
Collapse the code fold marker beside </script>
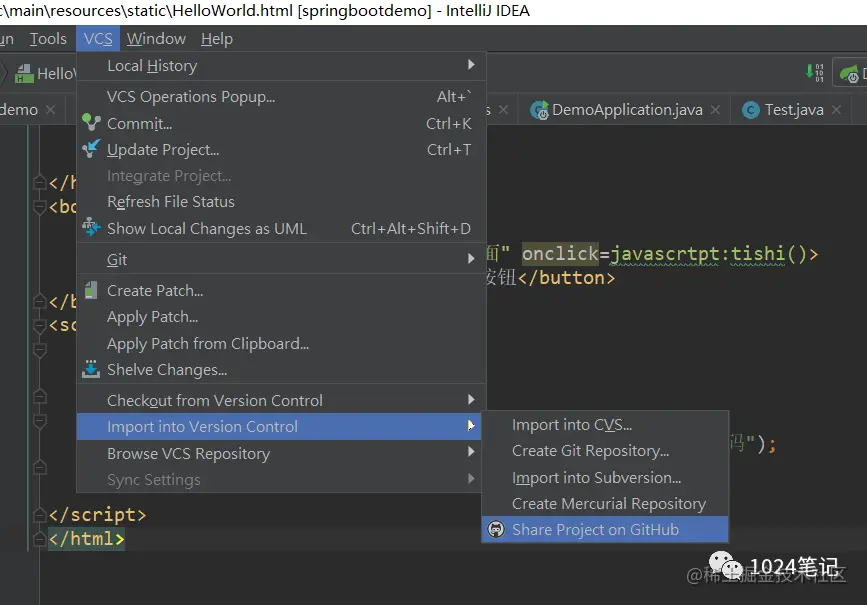coord(39,515)
